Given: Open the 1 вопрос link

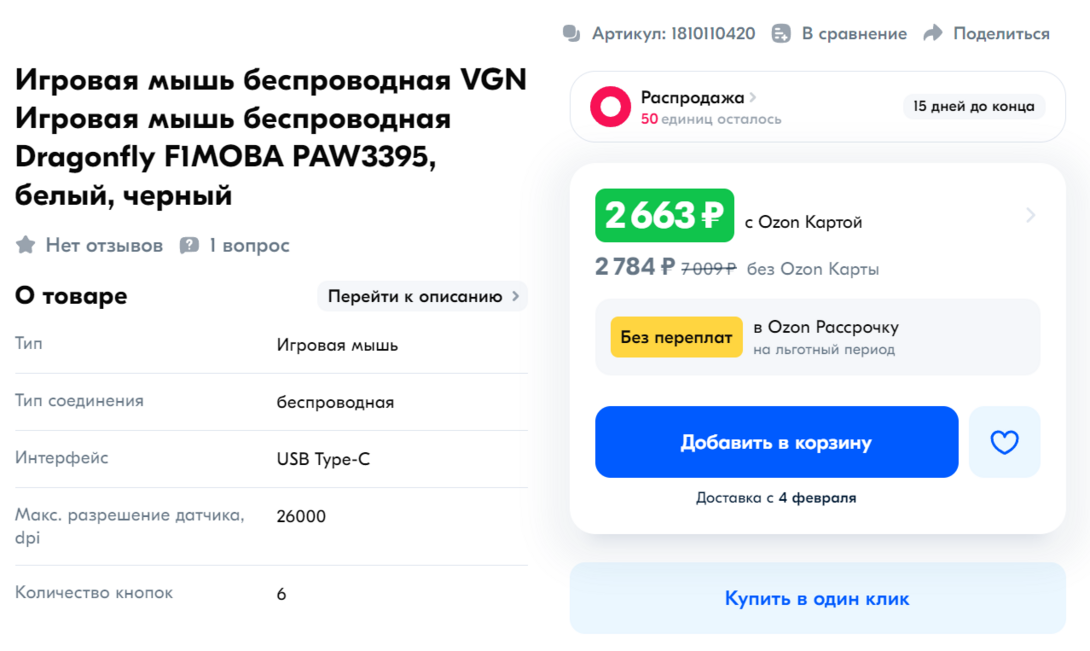Looking at the screenshot, I should pos(249,245).
